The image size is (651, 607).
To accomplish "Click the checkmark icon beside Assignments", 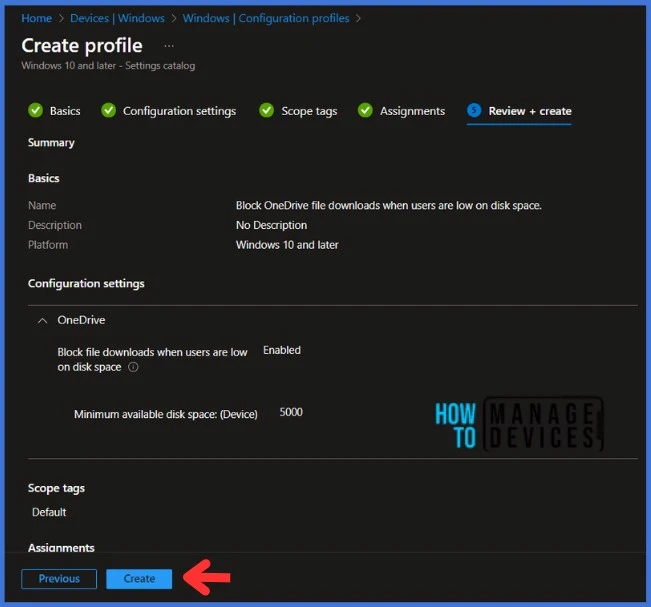I will coord(365,110).
